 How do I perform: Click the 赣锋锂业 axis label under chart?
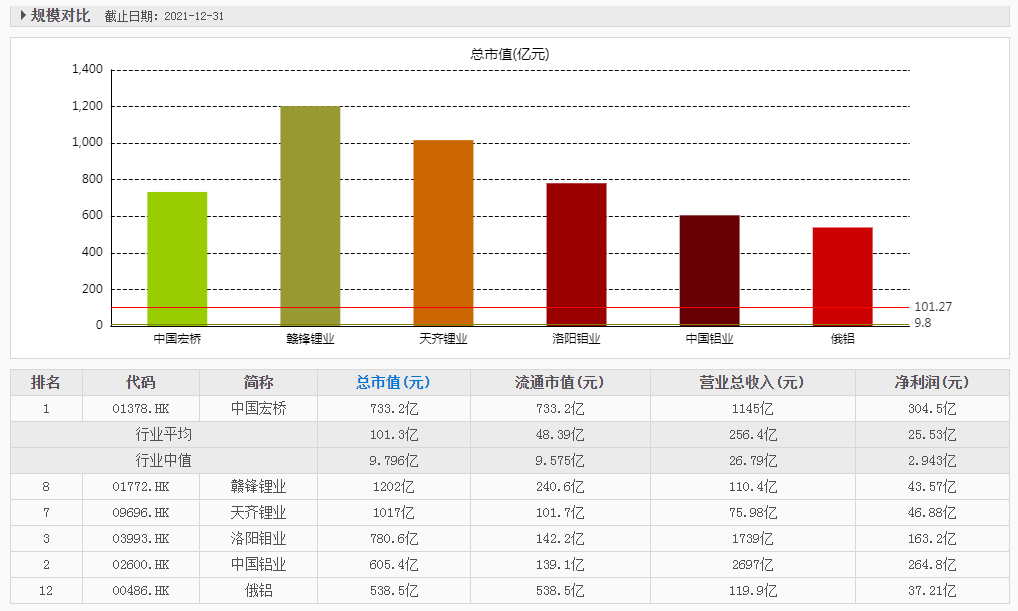click(310, 338)
